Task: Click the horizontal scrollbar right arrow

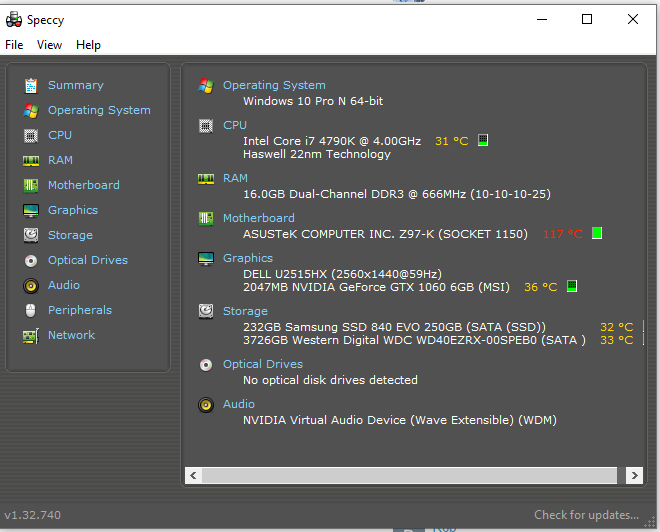Action: click(633, 475)
